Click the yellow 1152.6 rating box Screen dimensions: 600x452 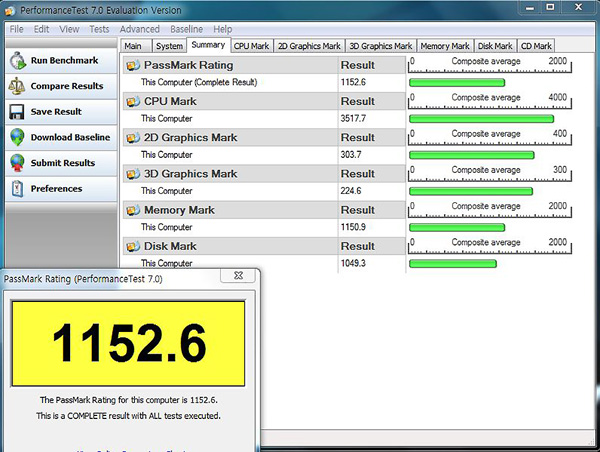(x=128, y=343)
